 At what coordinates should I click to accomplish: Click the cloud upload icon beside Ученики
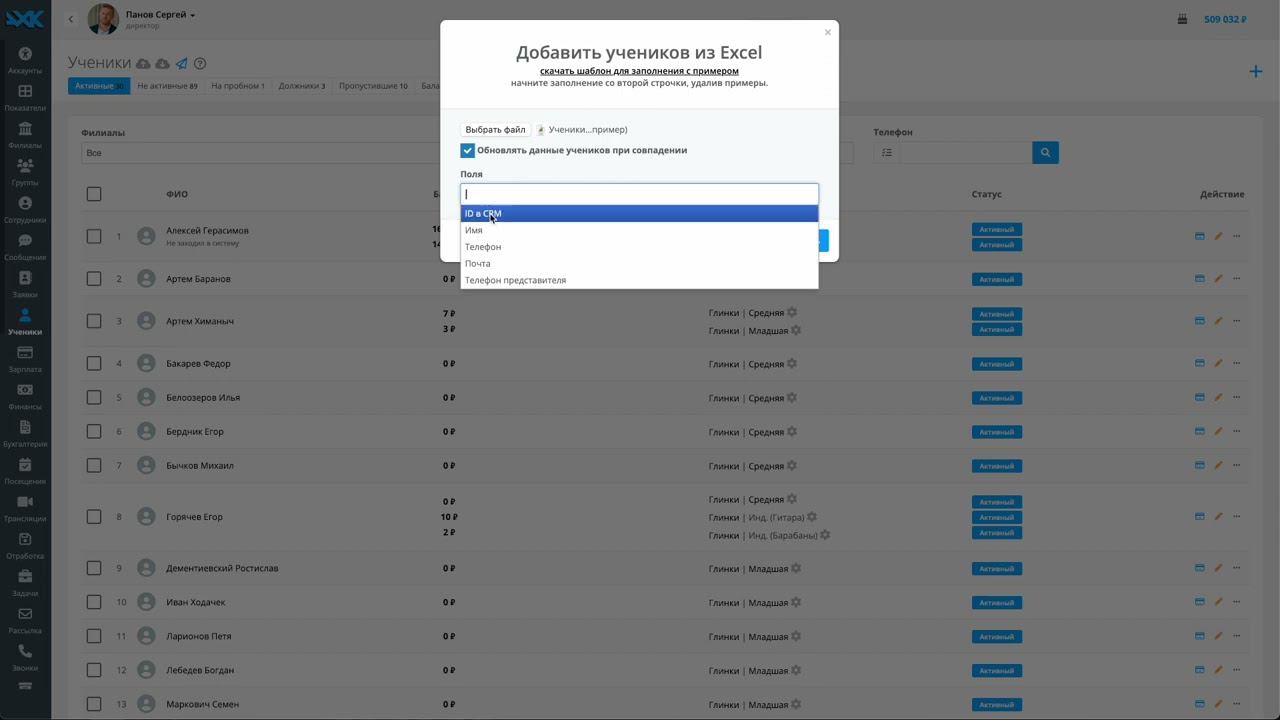click(143, 63)
